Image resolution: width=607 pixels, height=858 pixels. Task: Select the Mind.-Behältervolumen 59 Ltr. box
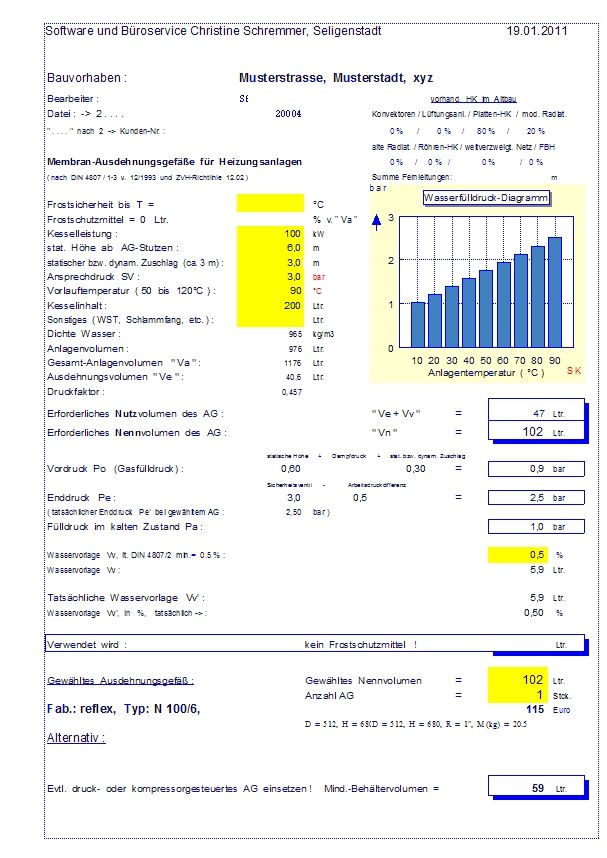click(536, 788)
